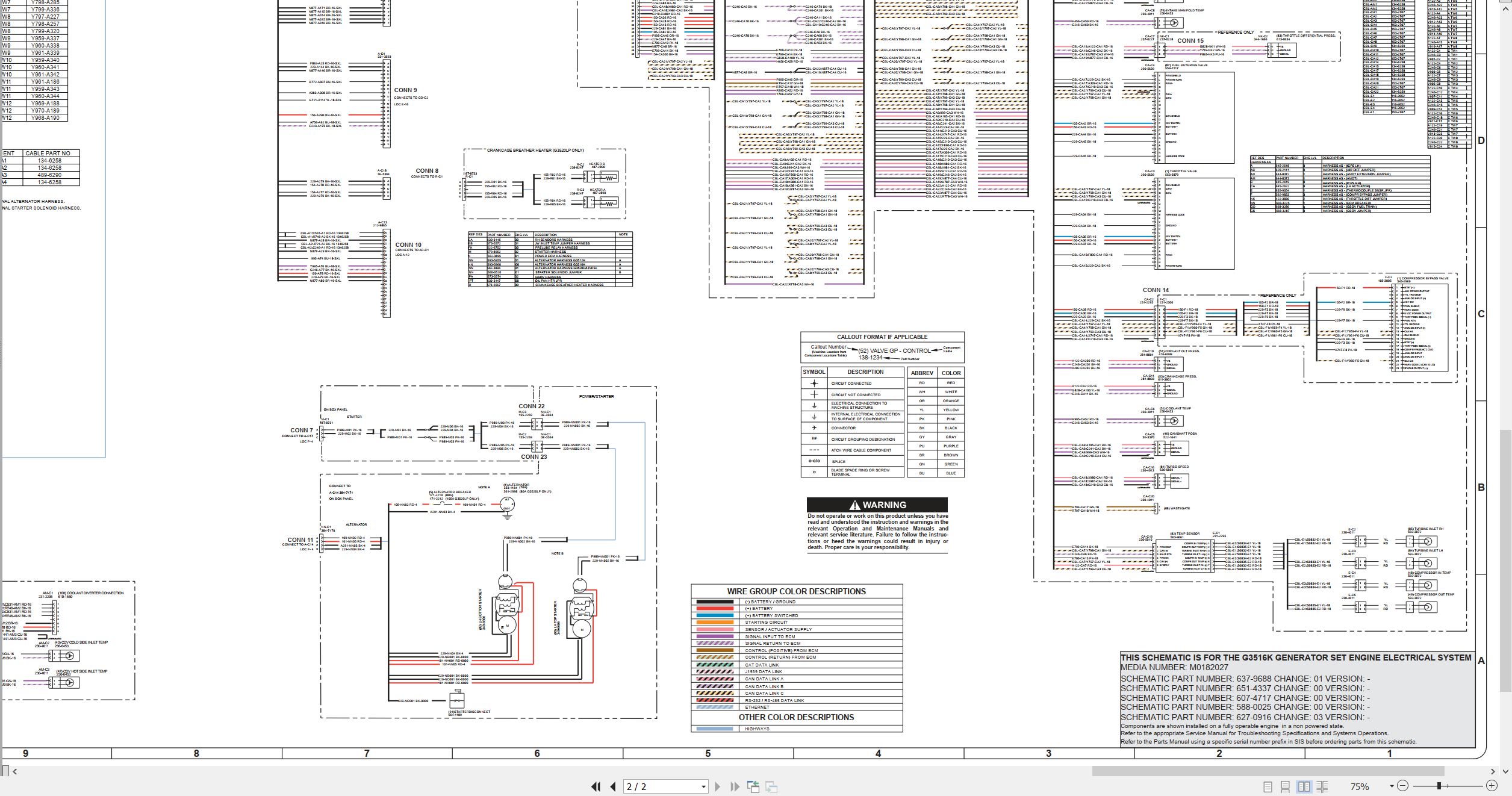
Task: Click the MEDIA NUMBER: M0182027 line
Action: [1174, 667]
